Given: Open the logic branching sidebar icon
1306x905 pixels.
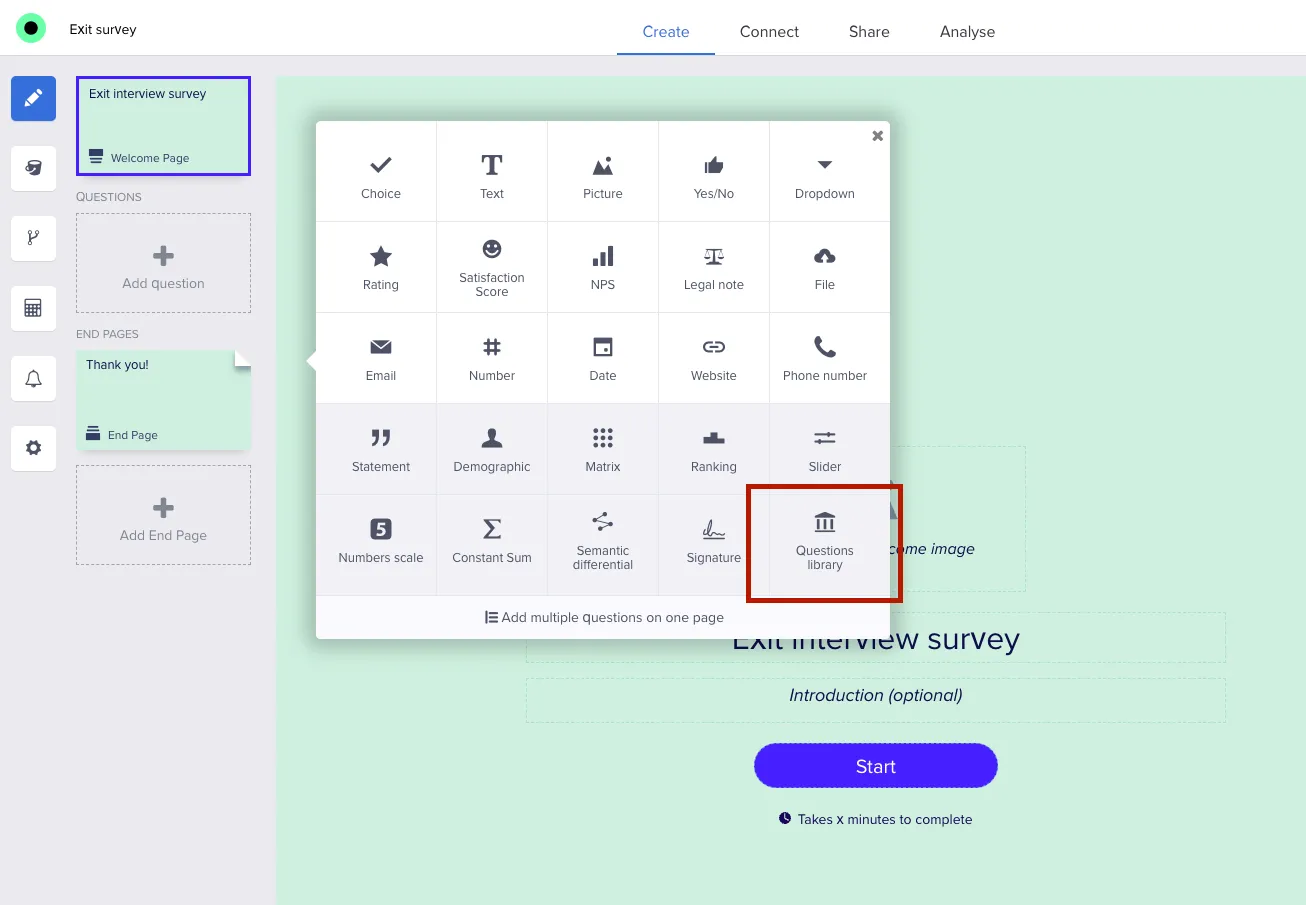Looking at the screenshot, I should [33, 238].
